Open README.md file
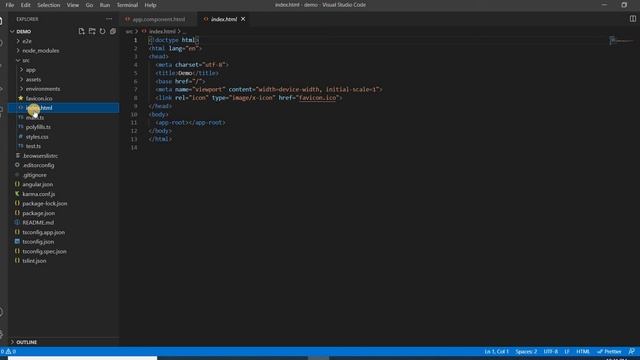640x360 pixels. (x=38, y=223)
